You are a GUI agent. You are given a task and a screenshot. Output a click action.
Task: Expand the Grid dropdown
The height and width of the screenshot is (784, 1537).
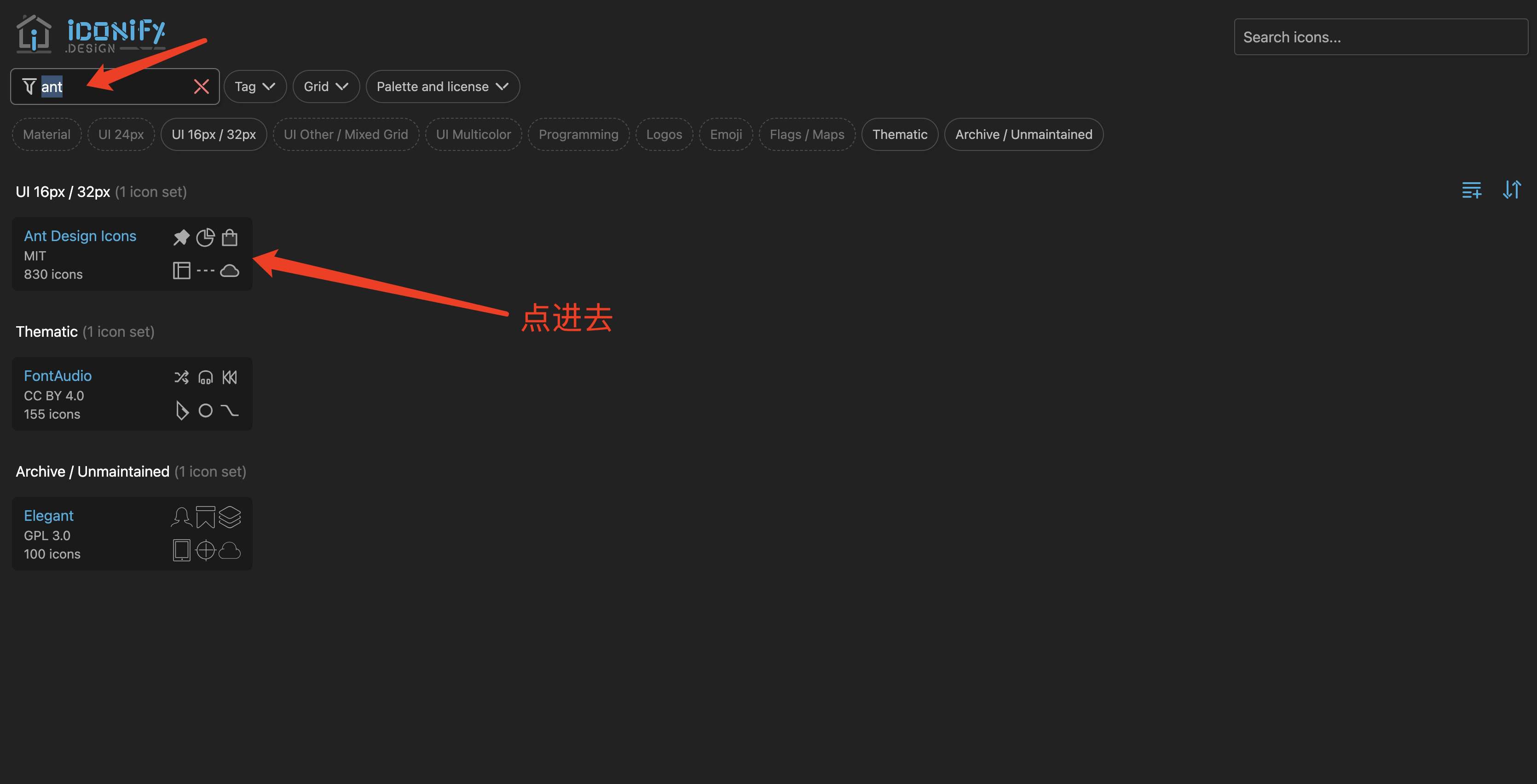(x=326, y=86)
